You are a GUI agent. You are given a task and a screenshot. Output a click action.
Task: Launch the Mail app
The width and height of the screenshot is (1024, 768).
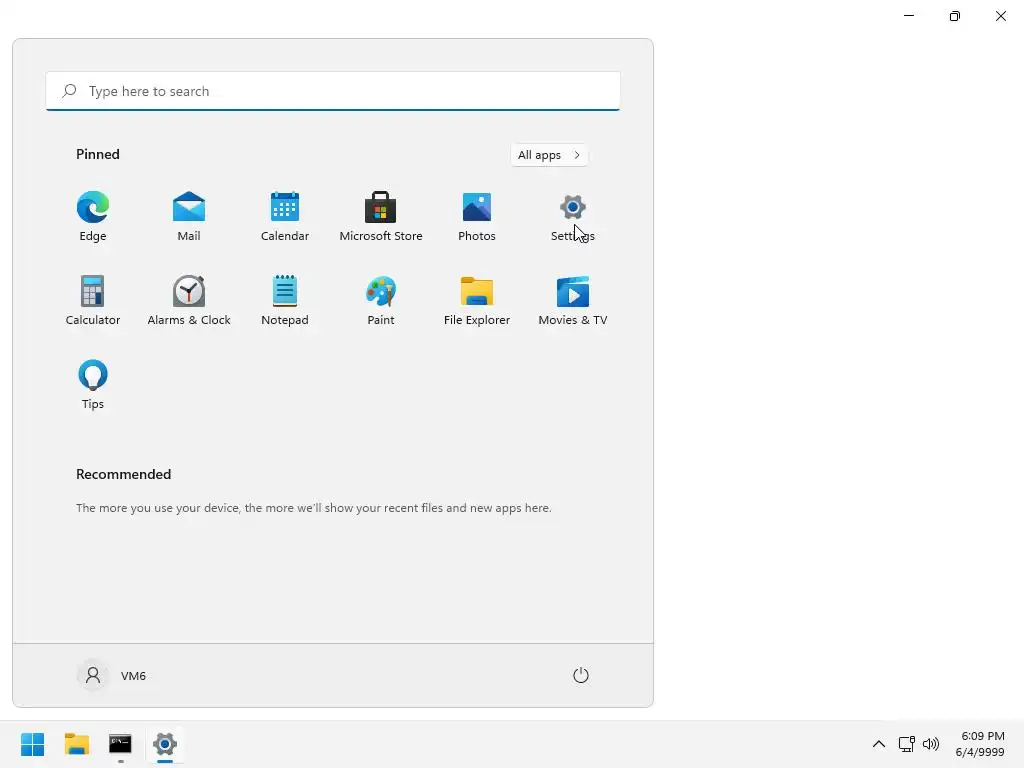coord(189,217)
